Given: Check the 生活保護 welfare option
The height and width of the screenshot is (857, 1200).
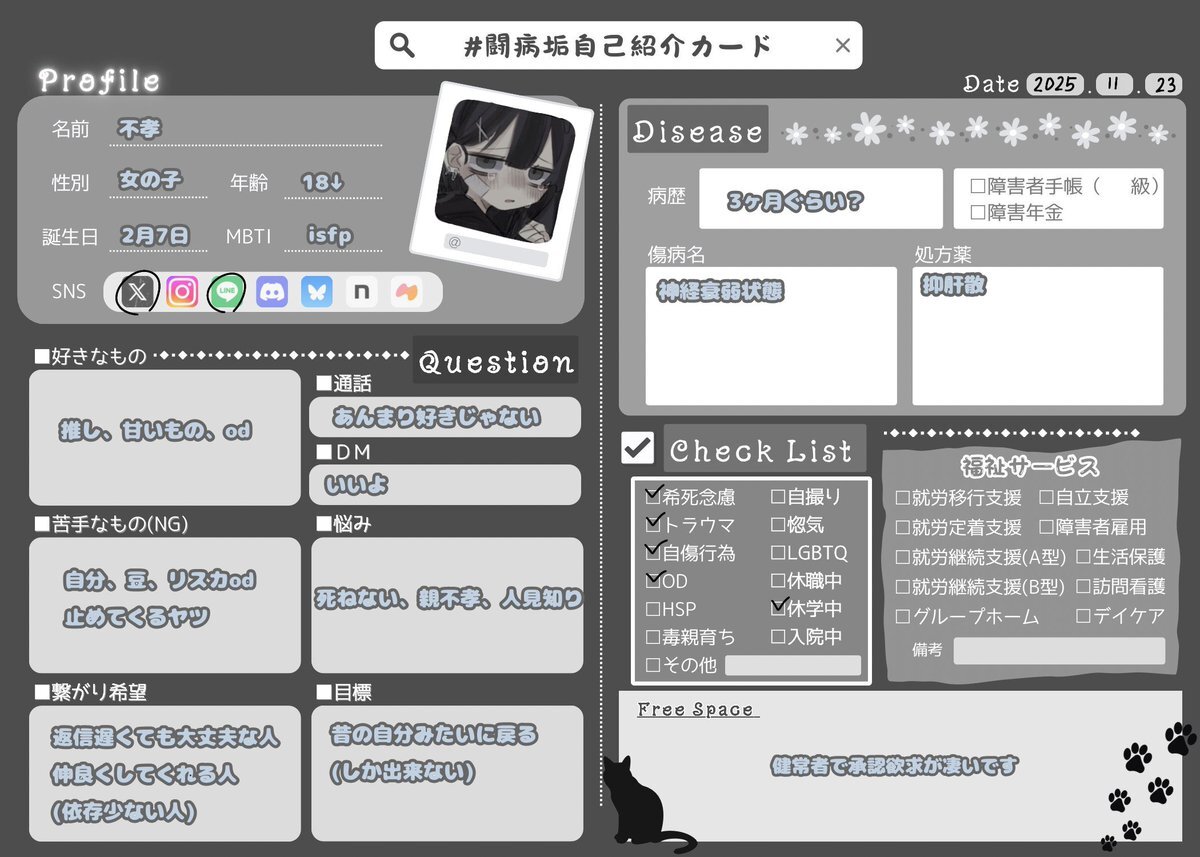Looking at the screenshot, I should tap(1082, 558).
